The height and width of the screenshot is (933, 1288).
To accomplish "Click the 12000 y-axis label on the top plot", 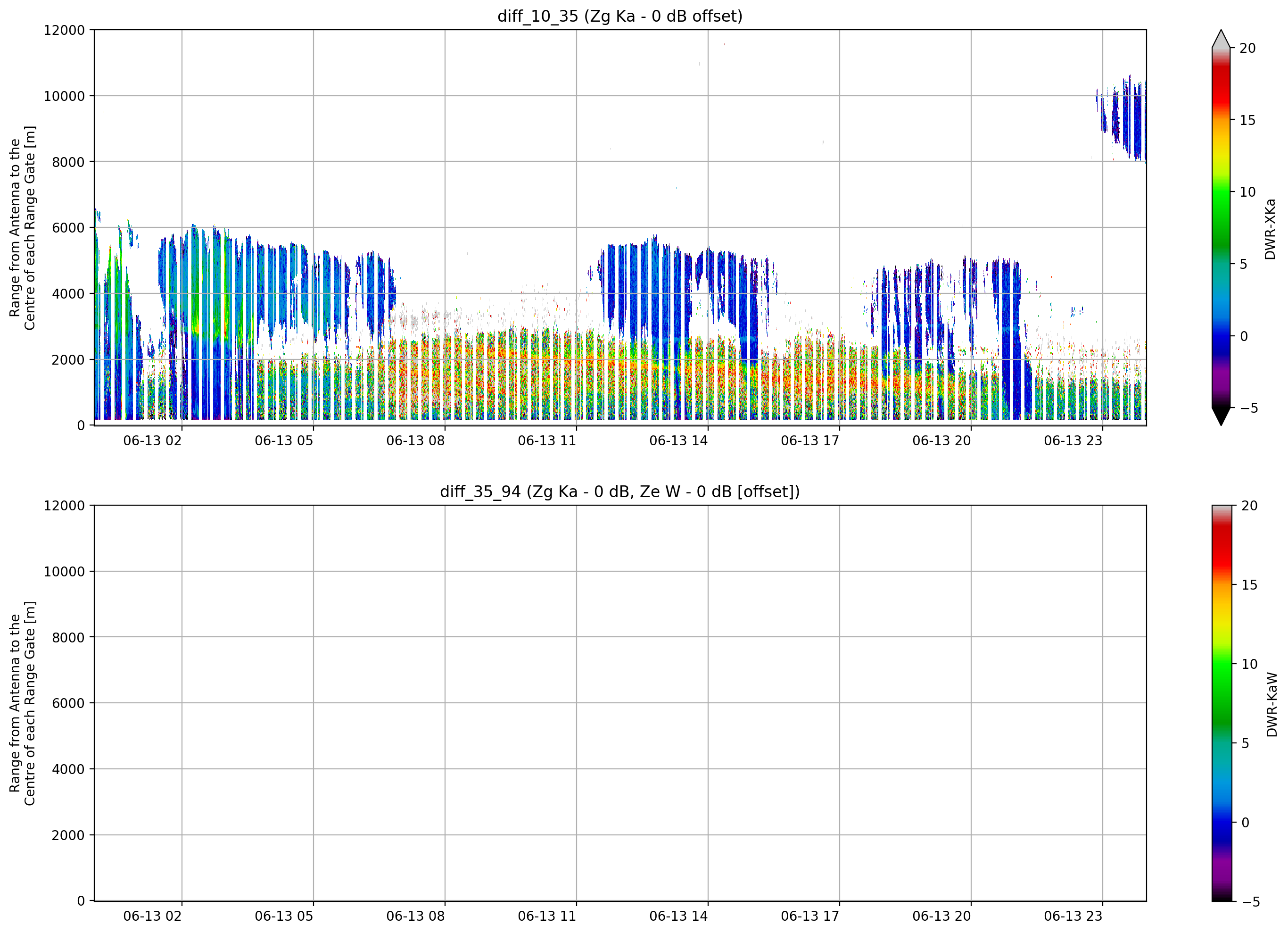I will [64, 30].
